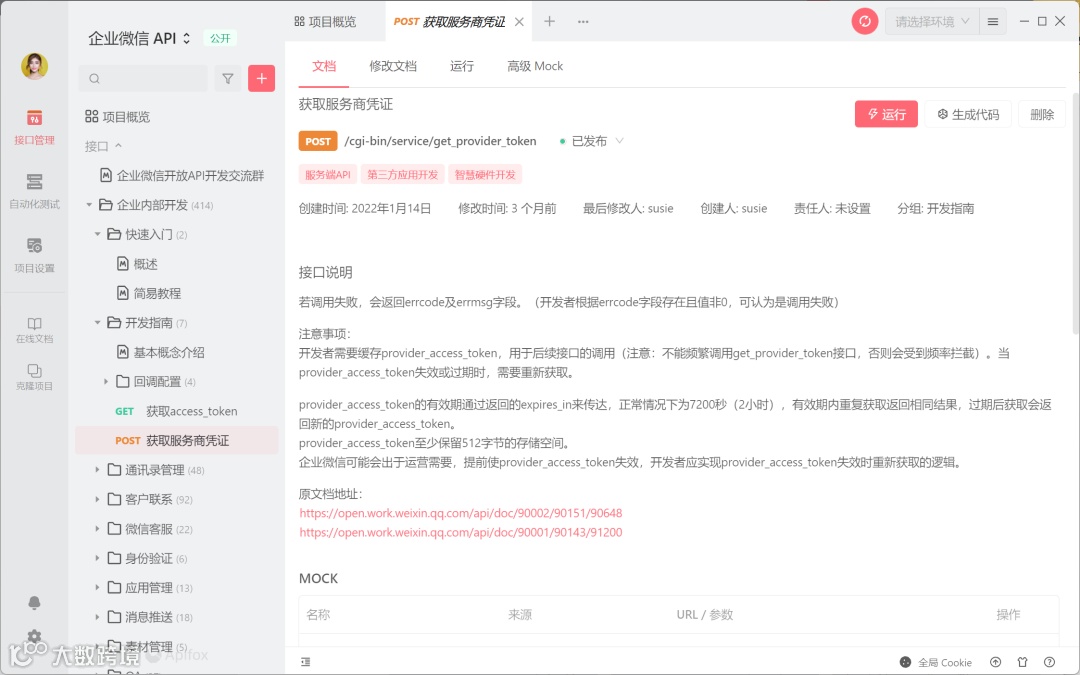Toggle sidebar collapse icon at bottom
1080x675 pixels.
click(305, 662)
